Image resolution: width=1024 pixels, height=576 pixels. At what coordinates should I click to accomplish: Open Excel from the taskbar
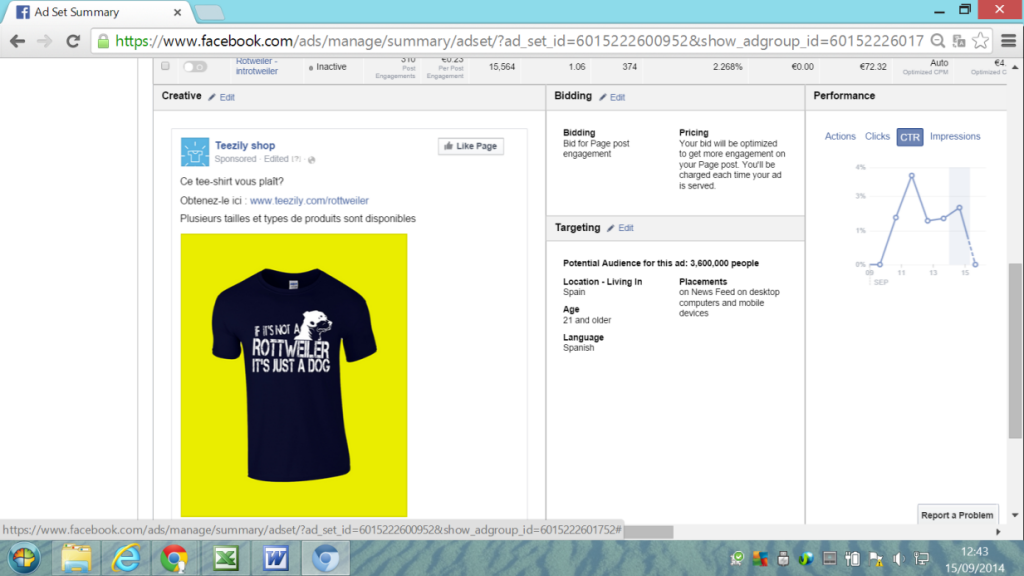(225, 558)
